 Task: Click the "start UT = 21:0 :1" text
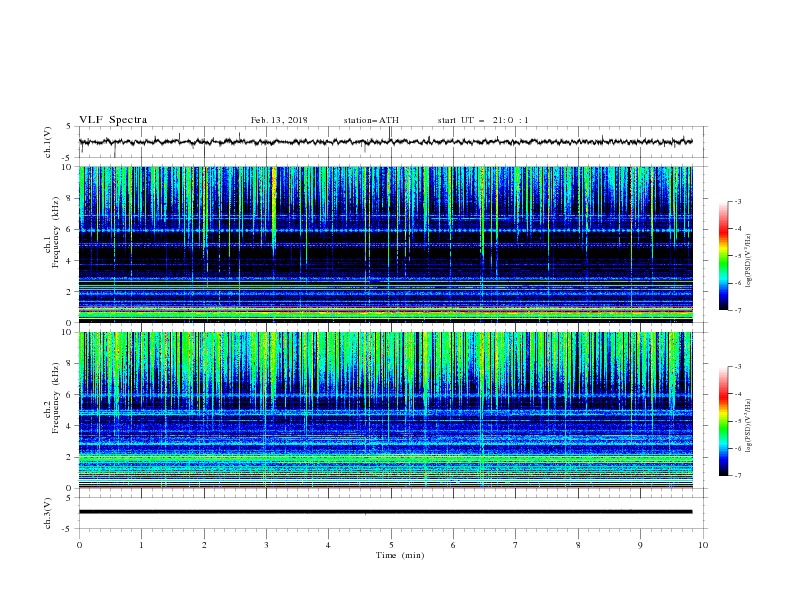pos(483,120)
